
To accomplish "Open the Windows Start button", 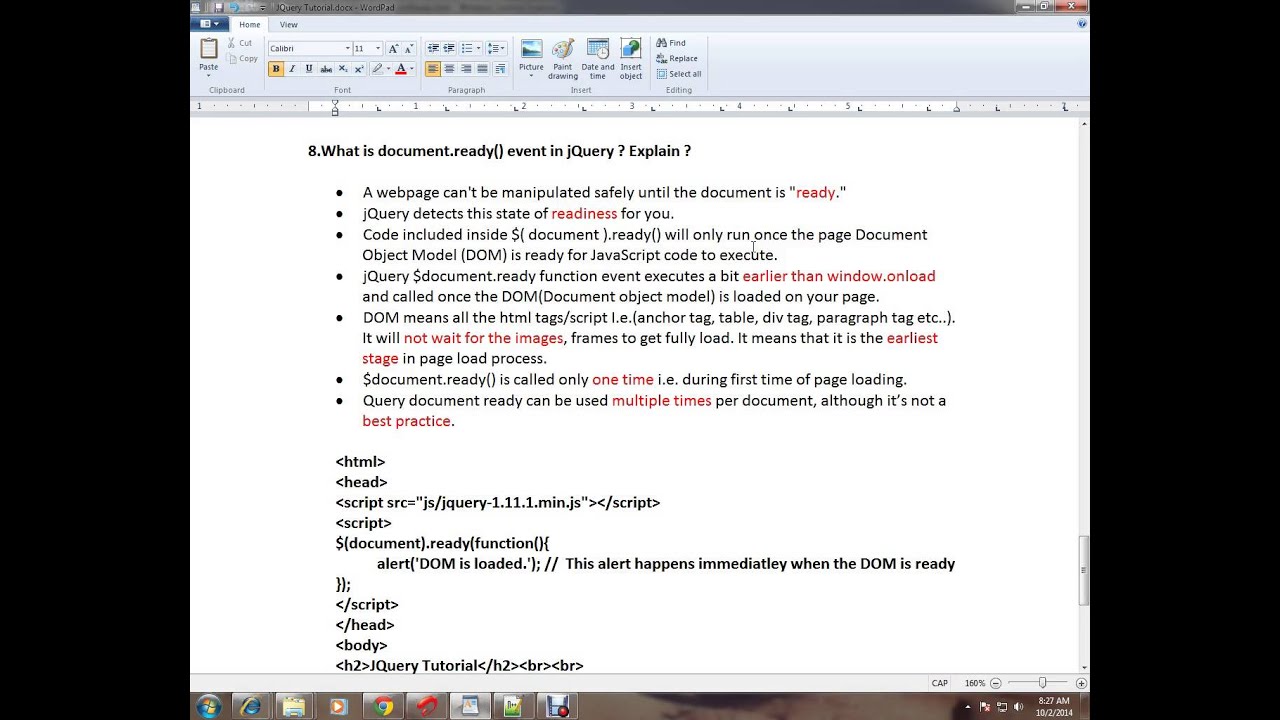I will pos(209,707).
